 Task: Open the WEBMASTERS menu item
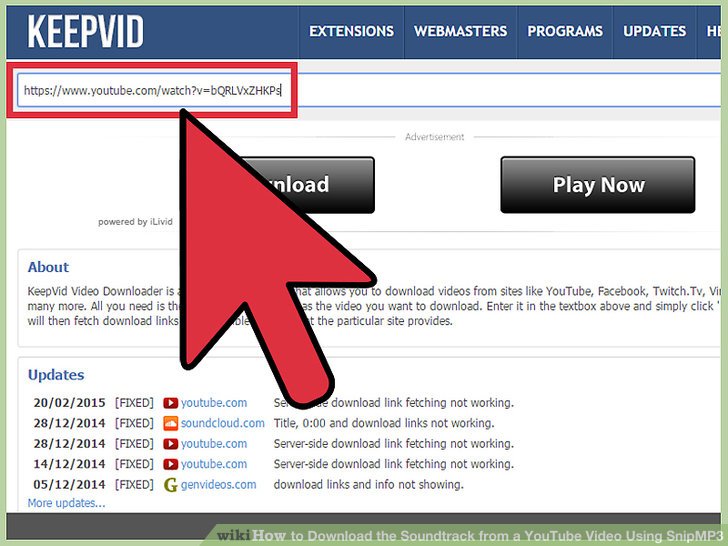coord(461,31)
